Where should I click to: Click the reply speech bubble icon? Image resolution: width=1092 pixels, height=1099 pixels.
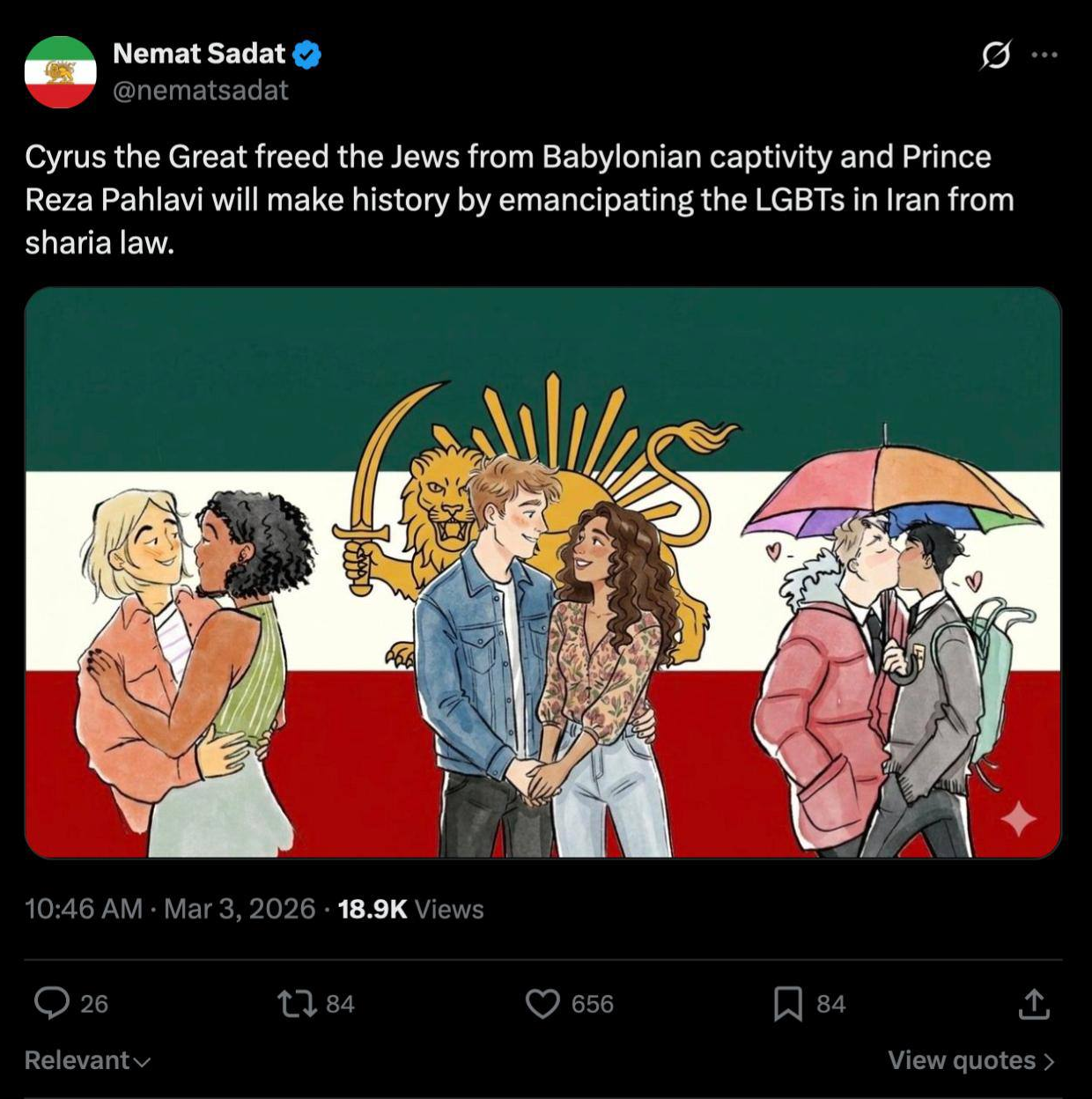coord(52,1003)
